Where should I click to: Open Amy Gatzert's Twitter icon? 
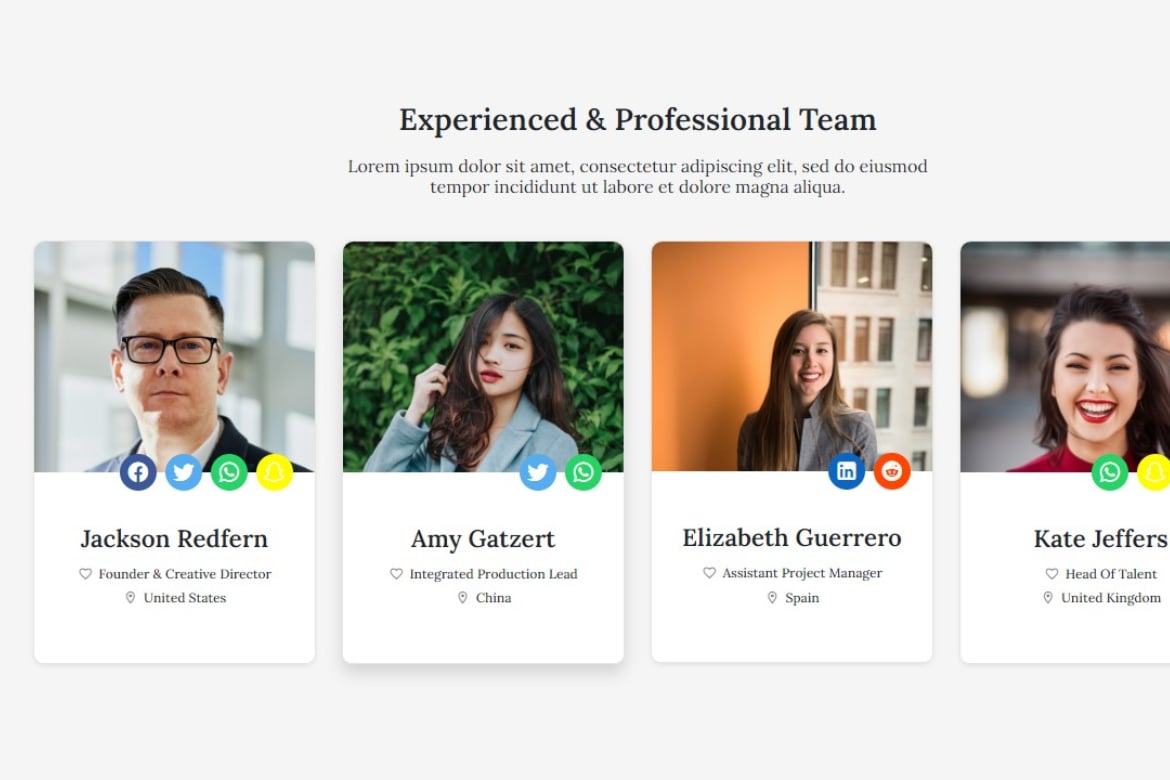pyautogui.click(x=538, y=472)
